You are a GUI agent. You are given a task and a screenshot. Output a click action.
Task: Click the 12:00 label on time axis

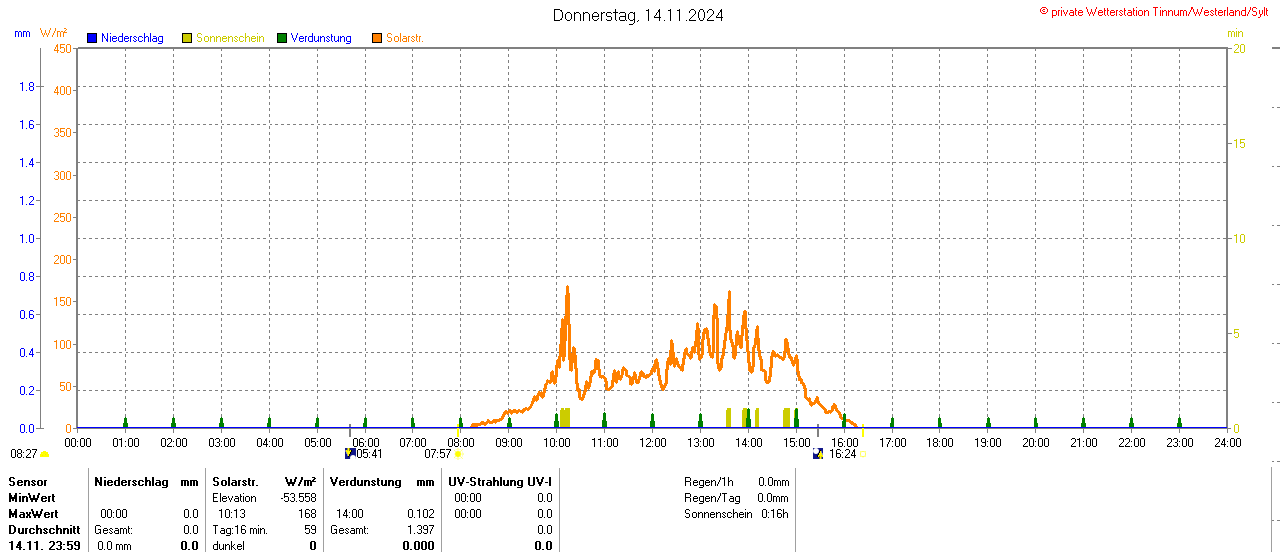[x=653, y=442]
